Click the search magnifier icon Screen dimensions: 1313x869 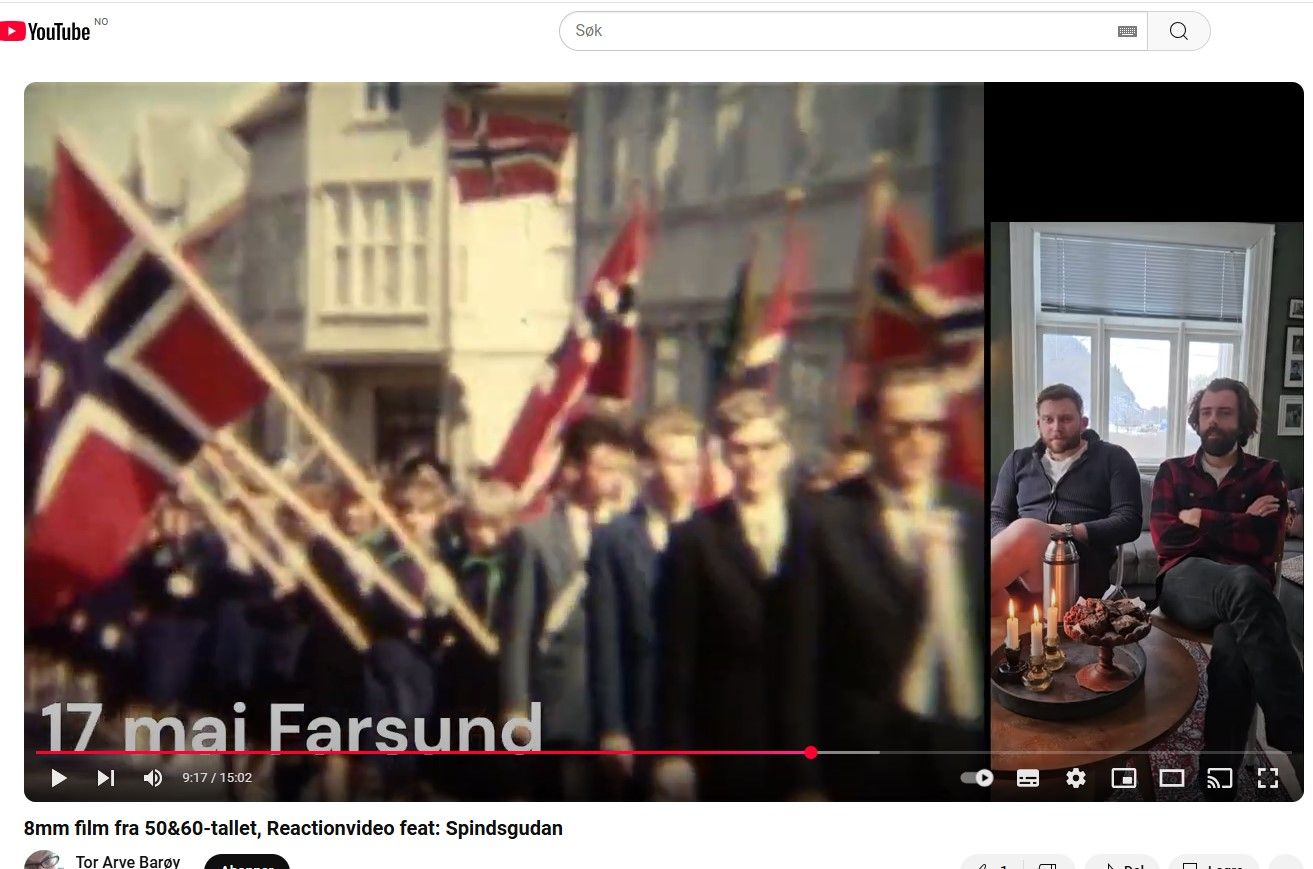tap(1178, 31)
